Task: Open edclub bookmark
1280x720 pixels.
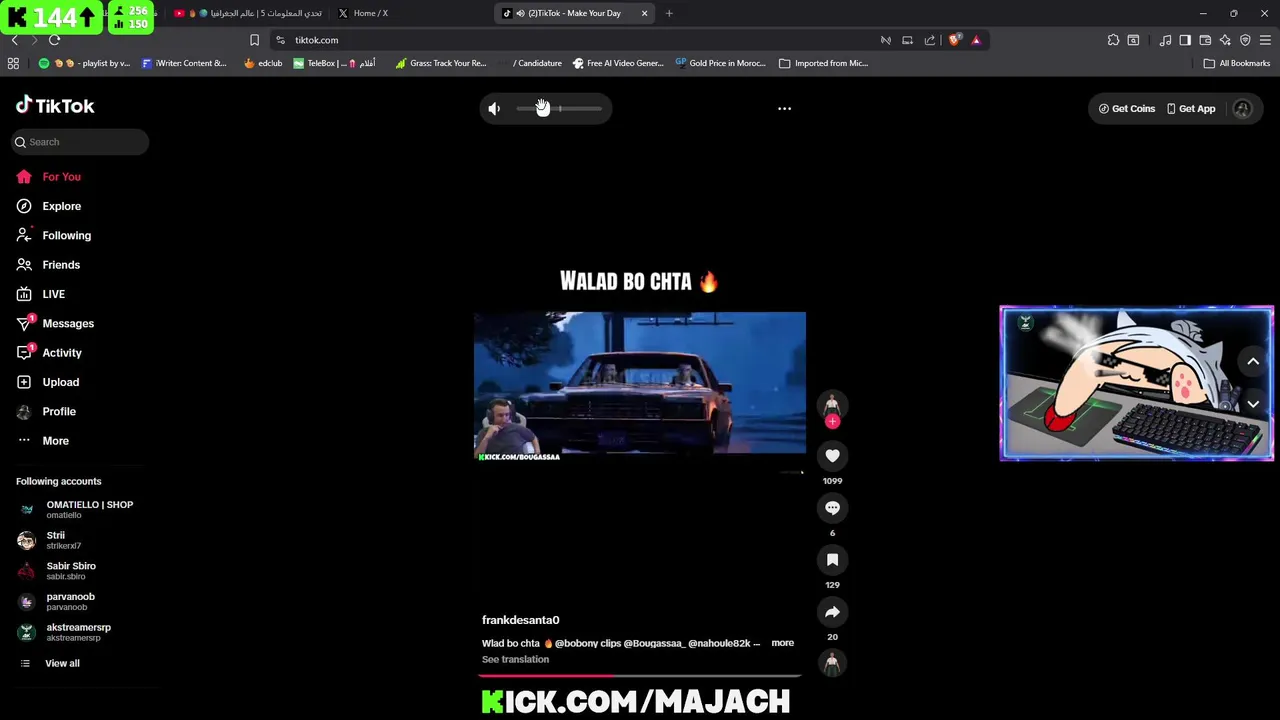Action: (263, 63)
